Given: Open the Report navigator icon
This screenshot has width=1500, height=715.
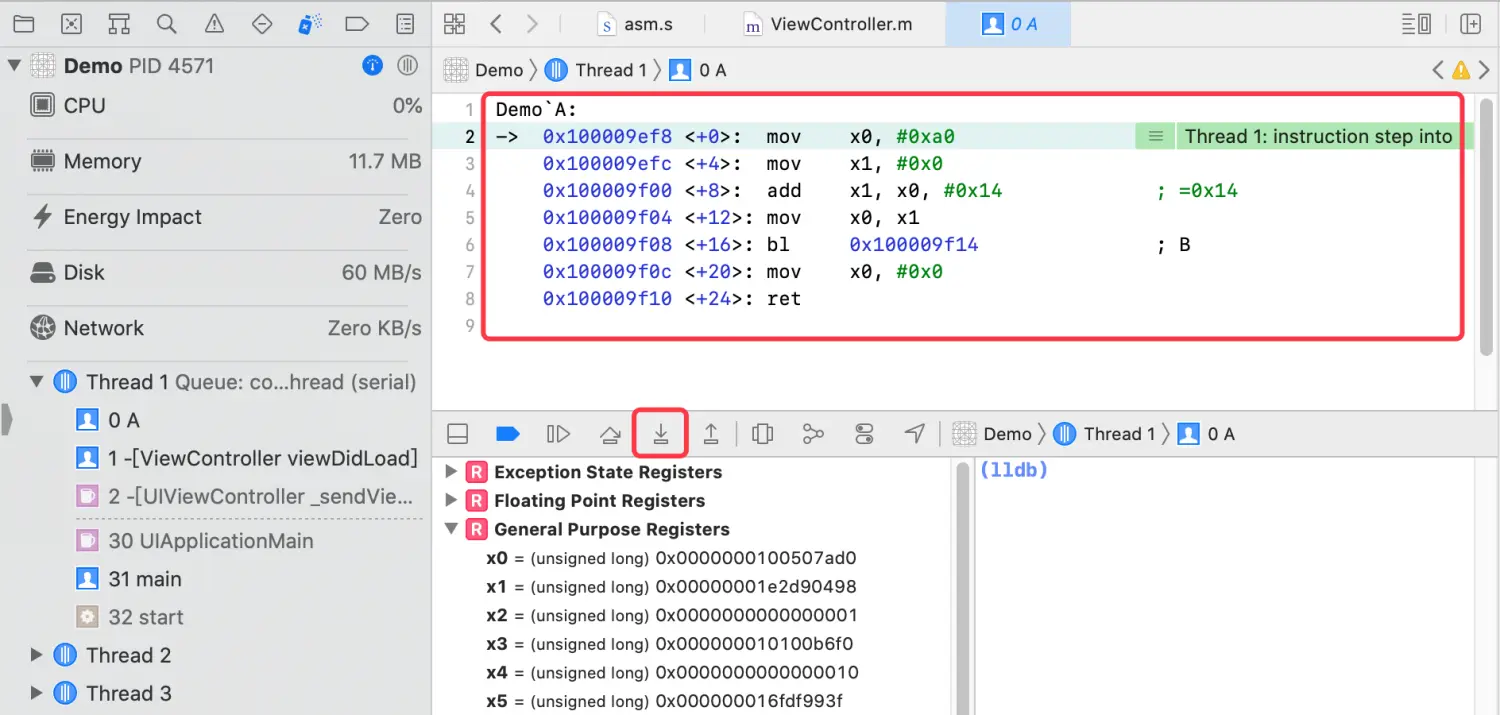Looking at the screenshot, I should [x=405, y=24].
